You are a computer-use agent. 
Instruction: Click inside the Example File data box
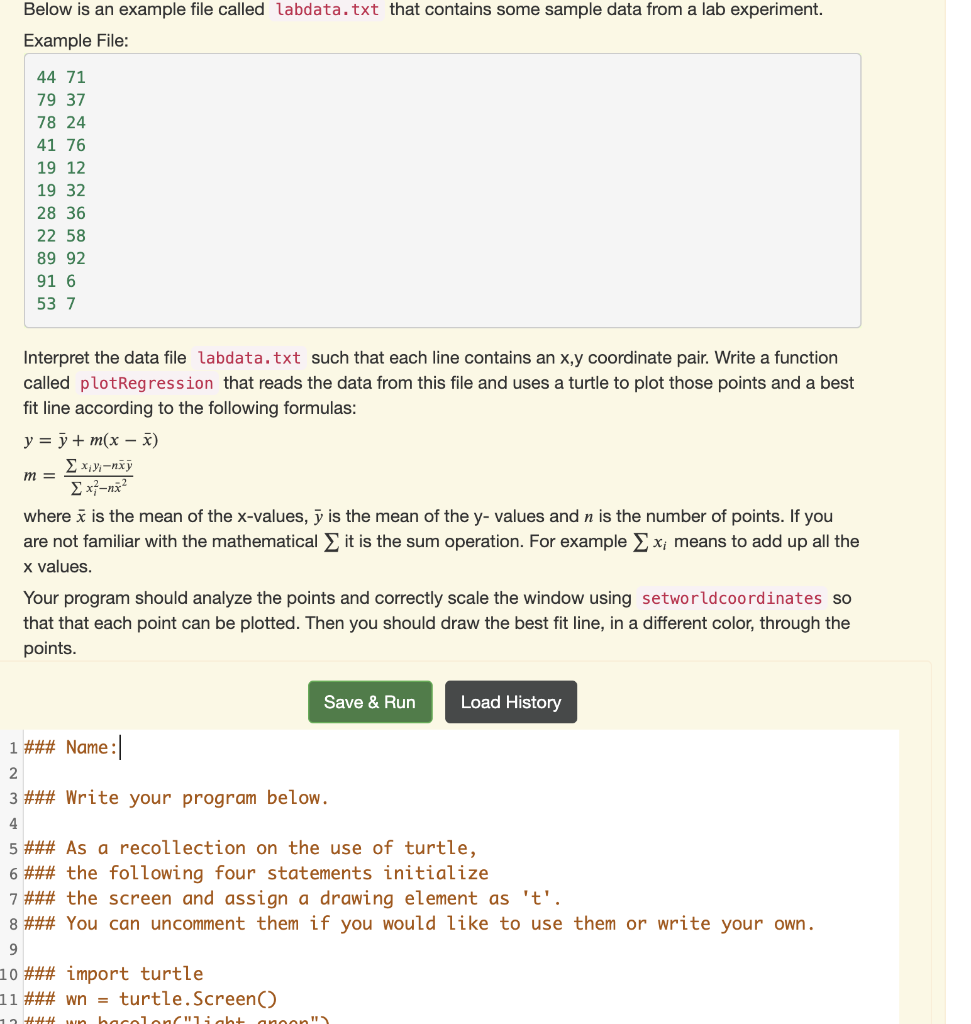click(x=440, y=190)
